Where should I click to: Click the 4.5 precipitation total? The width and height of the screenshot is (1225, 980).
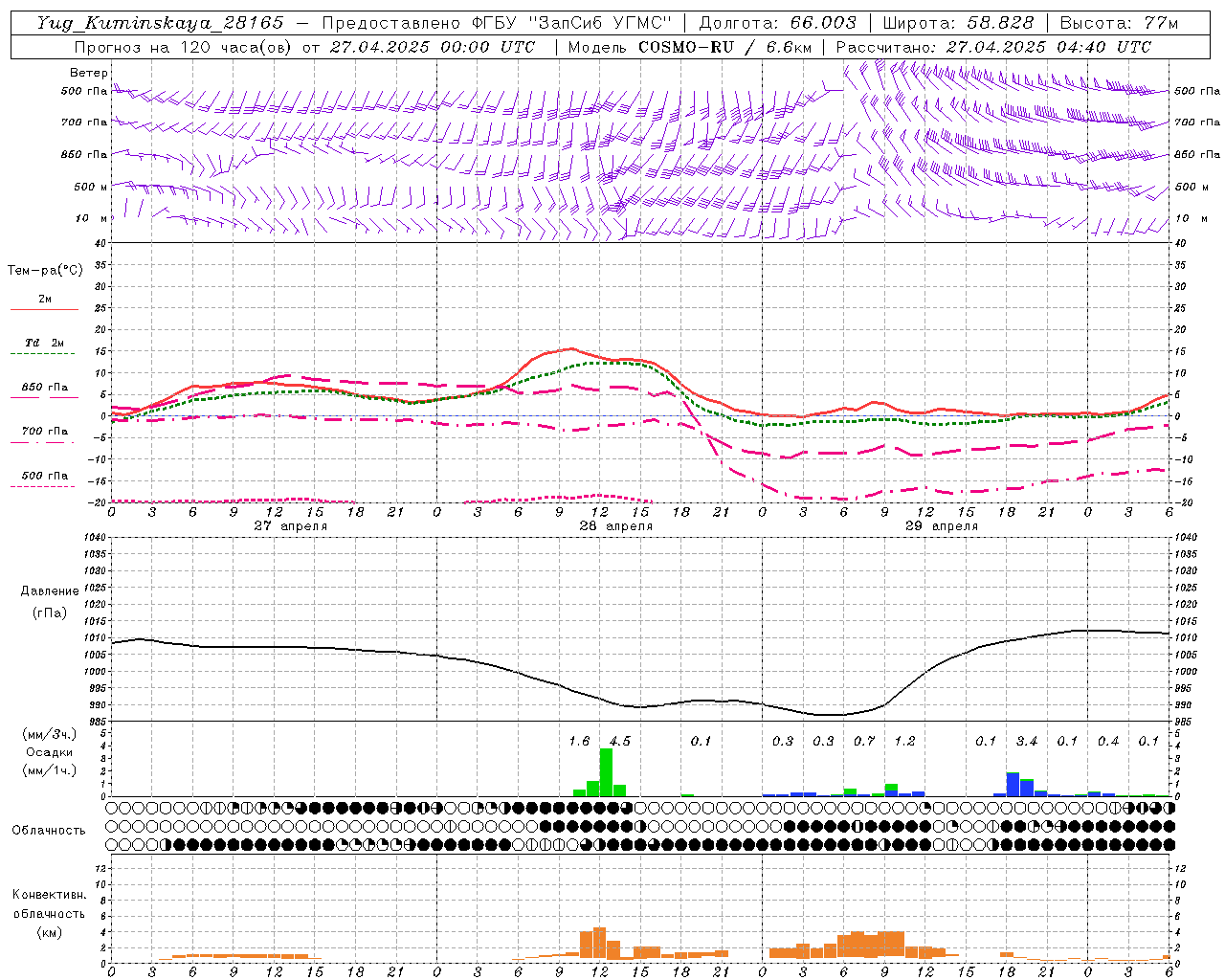pos(620,741)
